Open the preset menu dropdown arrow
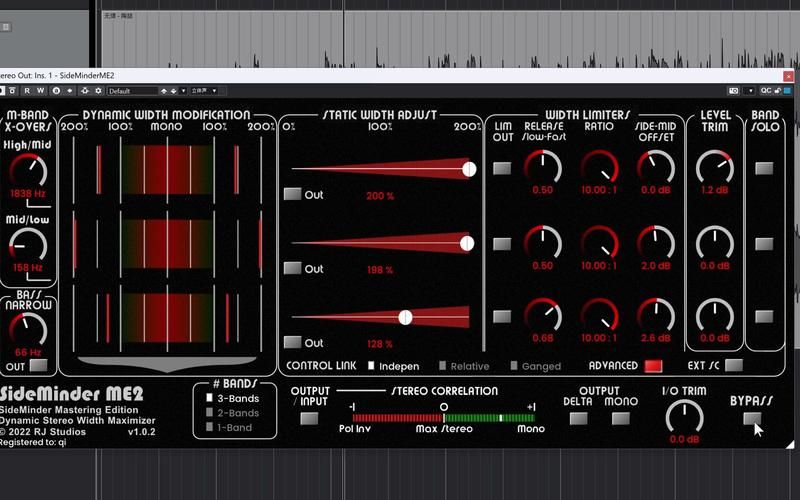This screenshot has height=500, width=800. pos(184,91)
